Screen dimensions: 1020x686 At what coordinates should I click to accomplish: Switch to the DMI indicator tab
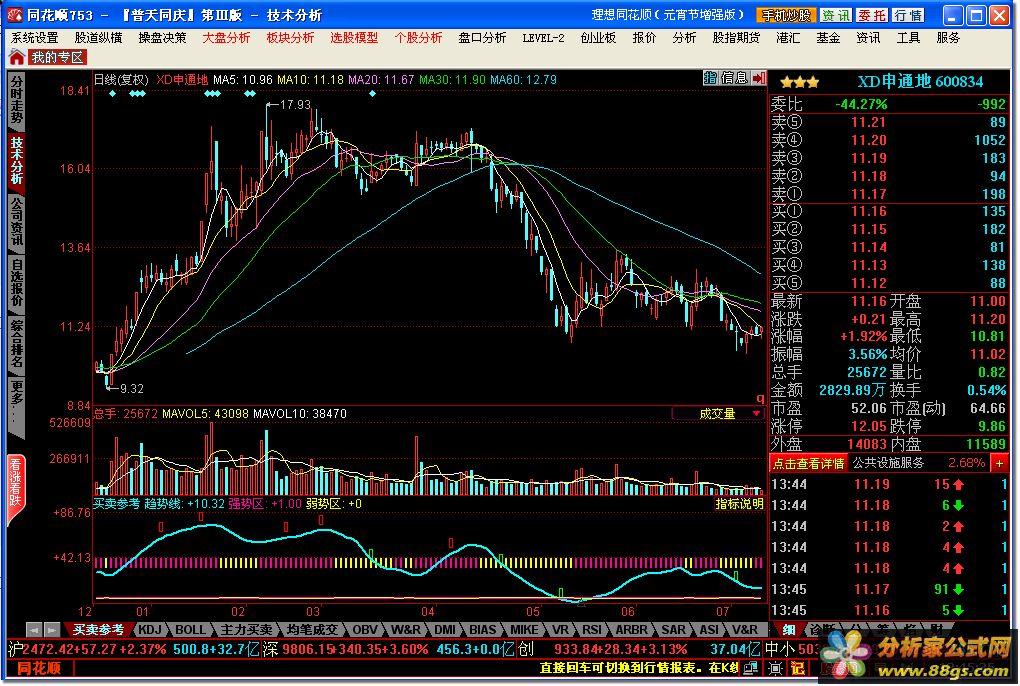pyautogui.click(x=445, y=629)
